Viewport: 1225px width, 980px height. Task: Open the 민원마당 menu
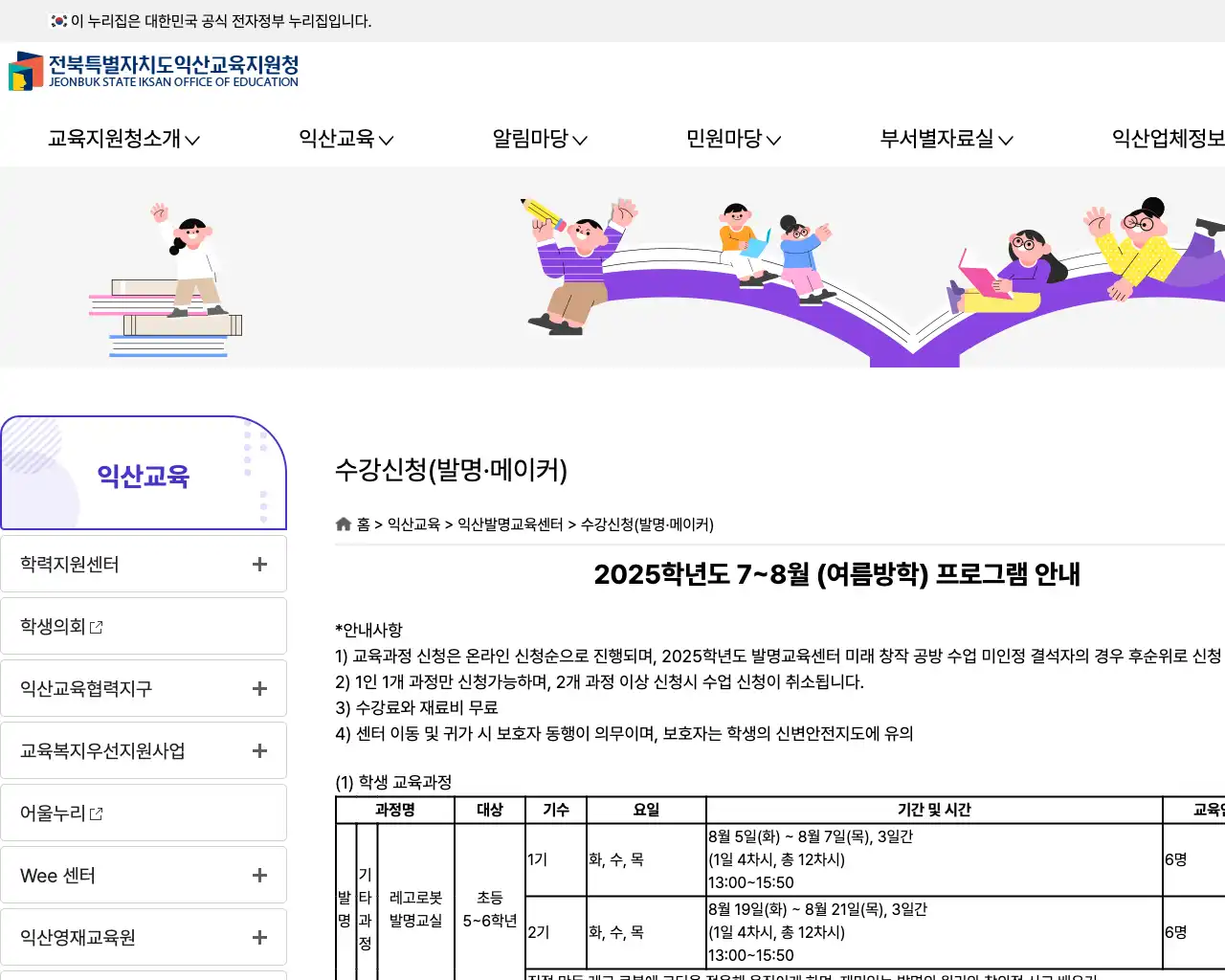[732, 139]
